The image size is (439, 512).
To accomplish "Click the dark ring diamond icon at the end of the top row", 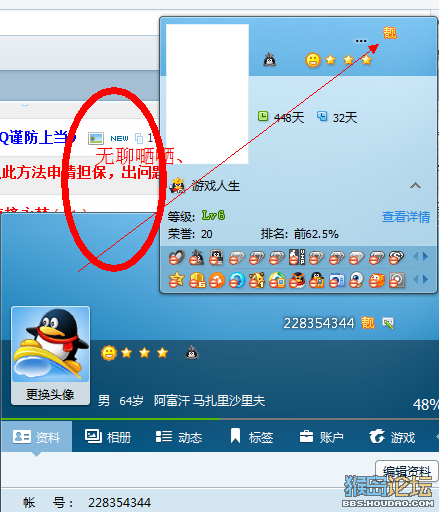I will coord(397,257).
